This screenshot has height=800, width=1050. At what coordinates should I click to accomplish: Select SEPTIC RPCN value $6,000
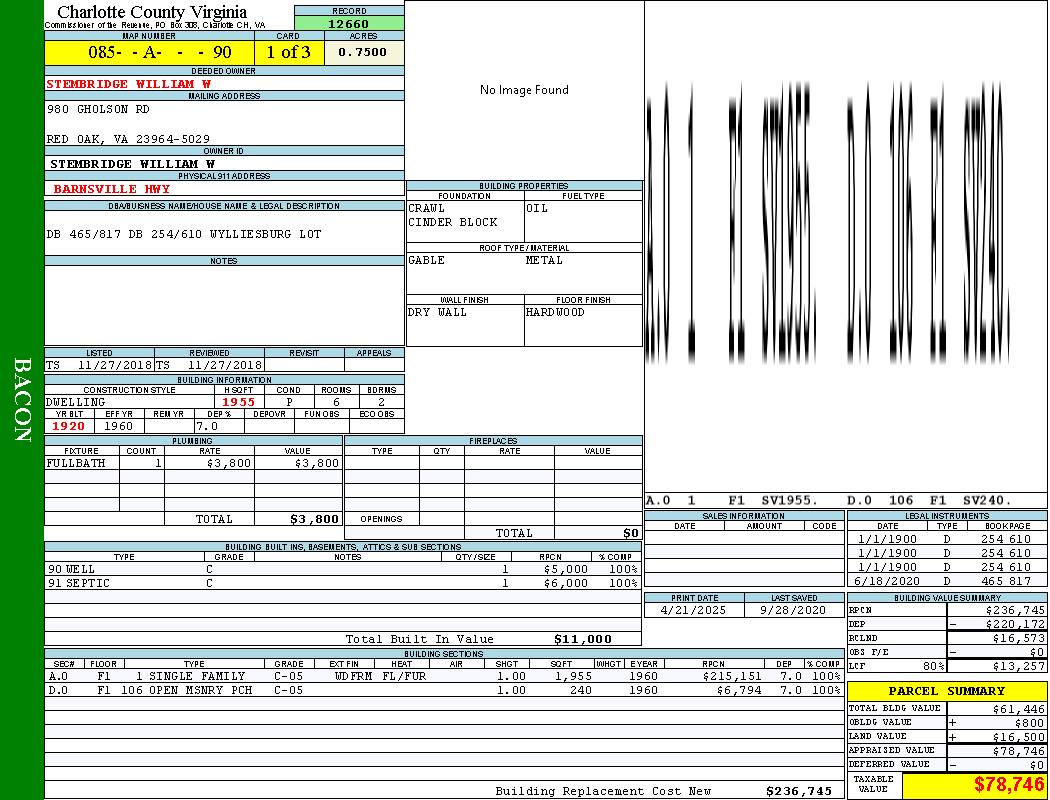pos(566,583)
